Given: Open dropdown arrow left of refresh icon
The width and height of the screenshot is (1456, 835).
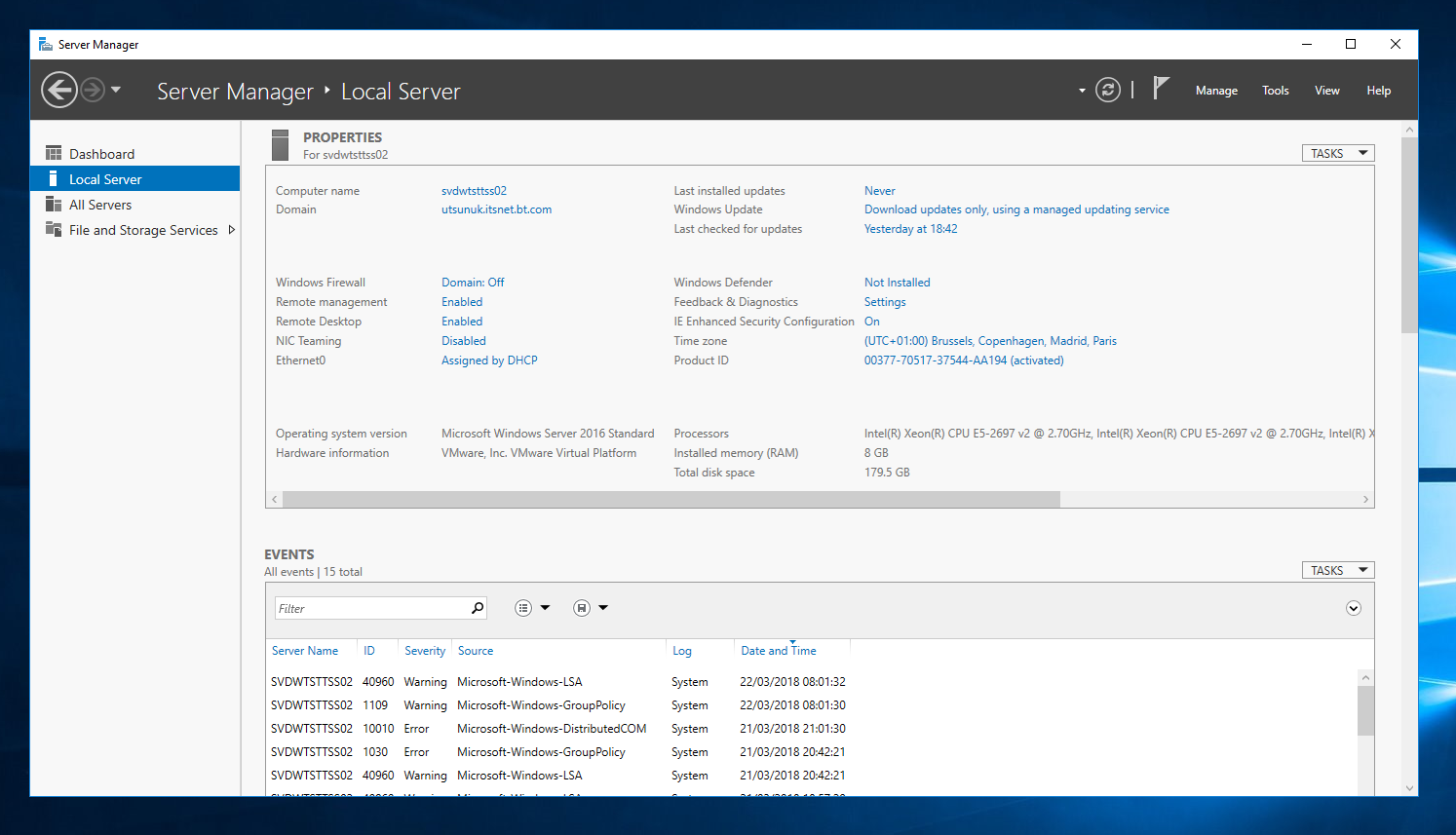Looking at the screenshot, I should [x=1082, y=91].
